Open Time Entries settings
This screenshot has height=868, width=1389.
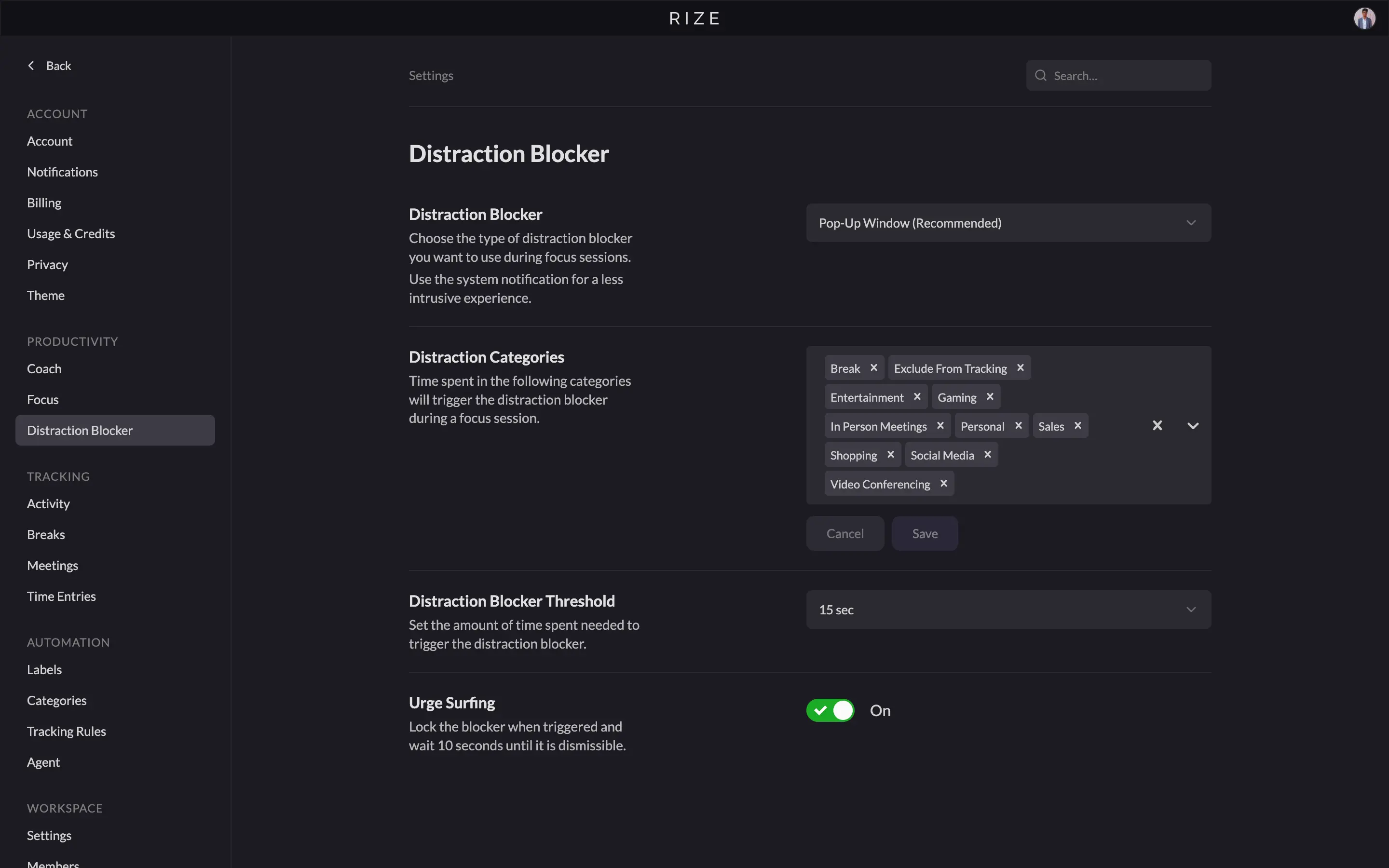(x=61, y=597)
